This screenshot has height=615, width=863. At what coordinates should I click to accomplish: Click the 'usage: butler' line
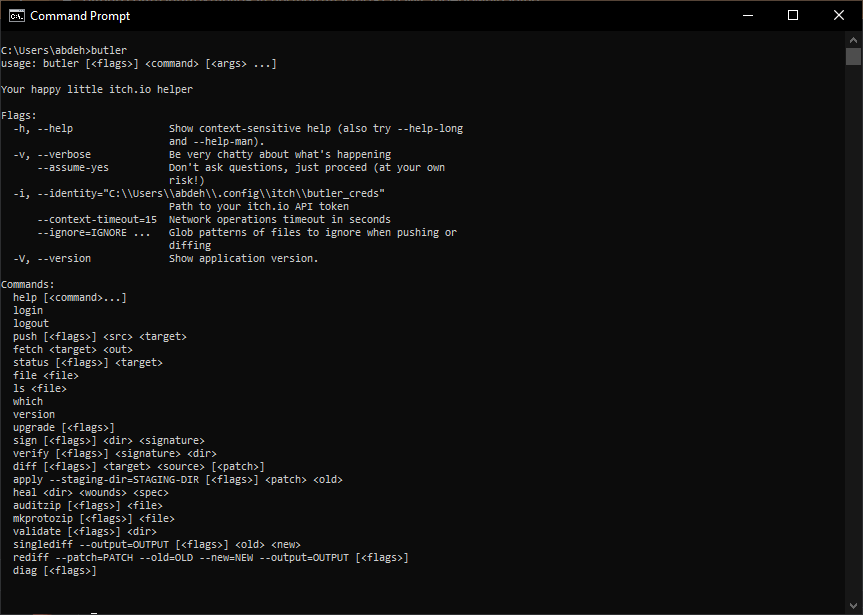[x=139, y=63]
